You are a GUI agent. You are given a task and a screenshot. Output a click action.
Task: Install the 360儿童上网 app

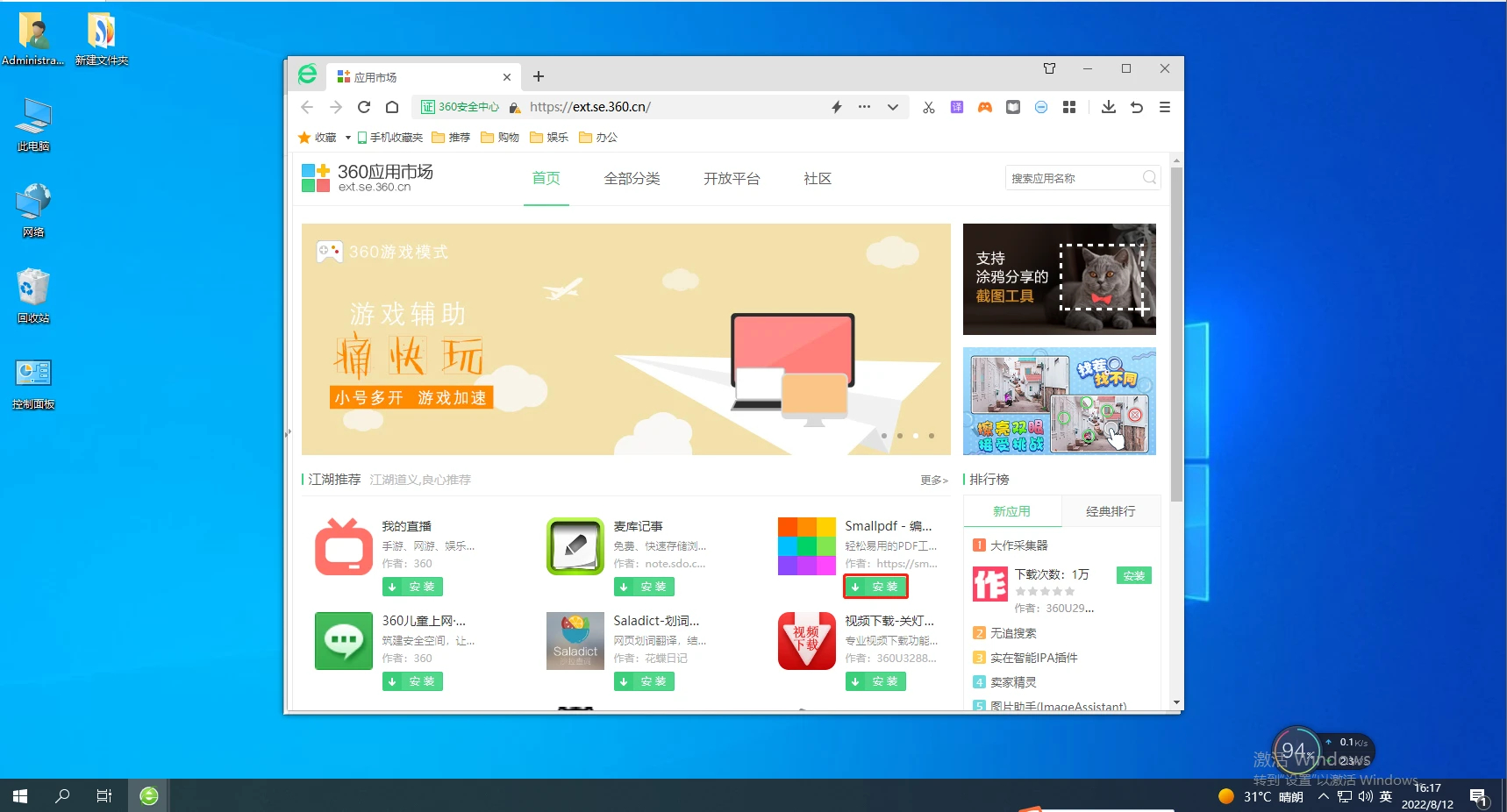click(x=412, y=681)
